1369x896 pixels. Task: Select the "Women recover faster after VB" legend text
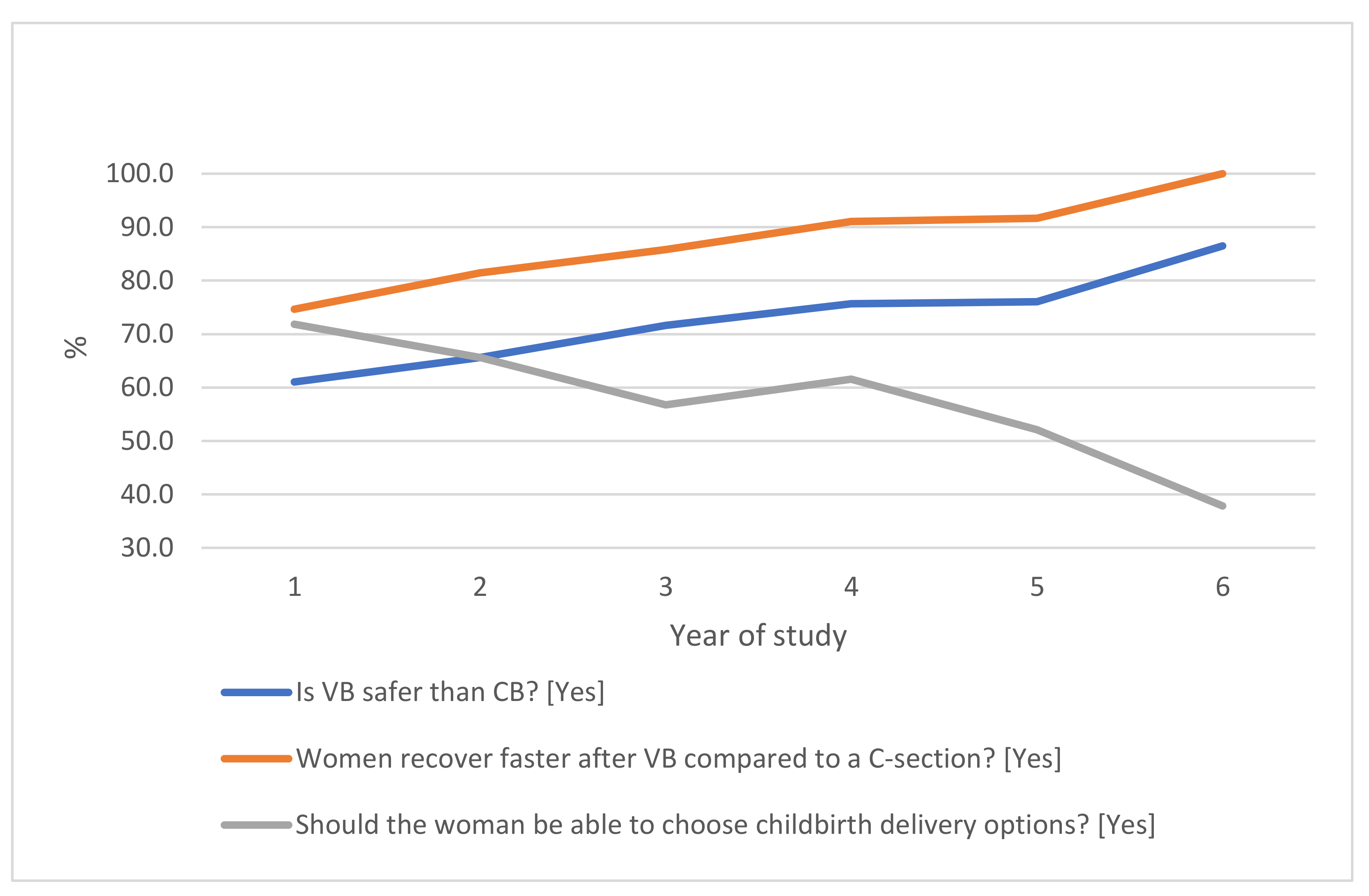(678, 759)
